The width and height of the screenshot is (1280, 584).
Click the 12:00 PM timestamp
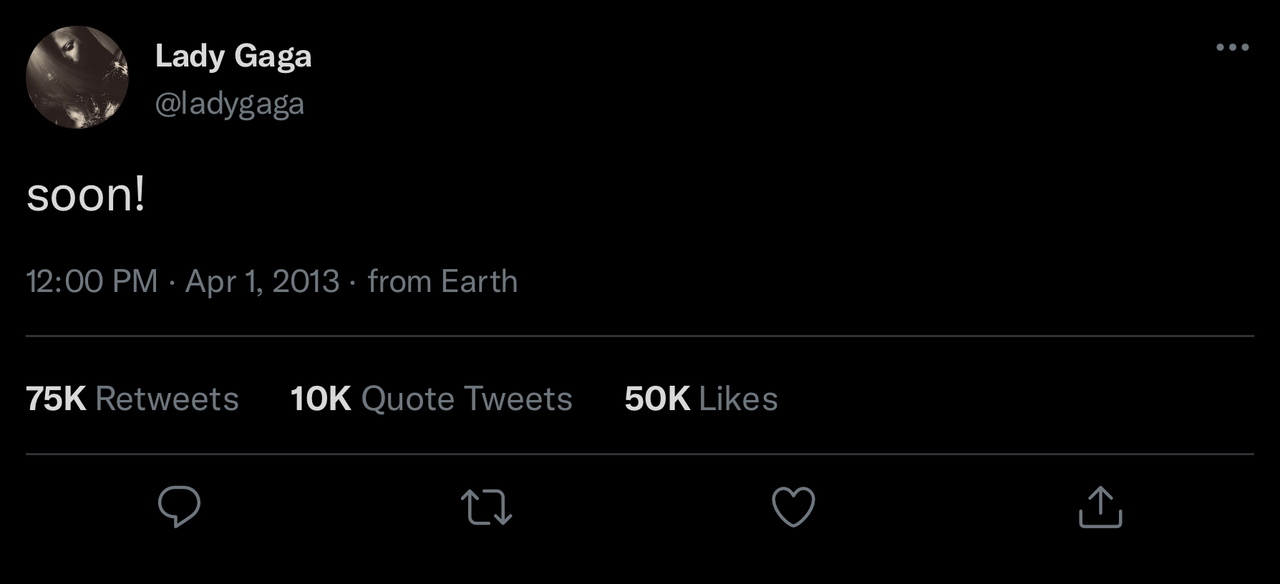[x=92, y=281]
